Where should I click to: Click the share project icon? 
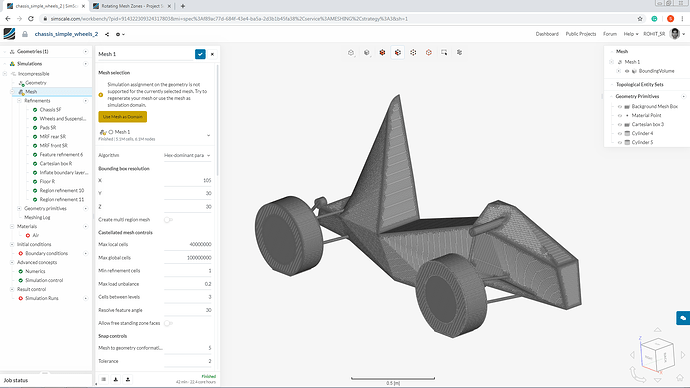(x=107, y=34)
